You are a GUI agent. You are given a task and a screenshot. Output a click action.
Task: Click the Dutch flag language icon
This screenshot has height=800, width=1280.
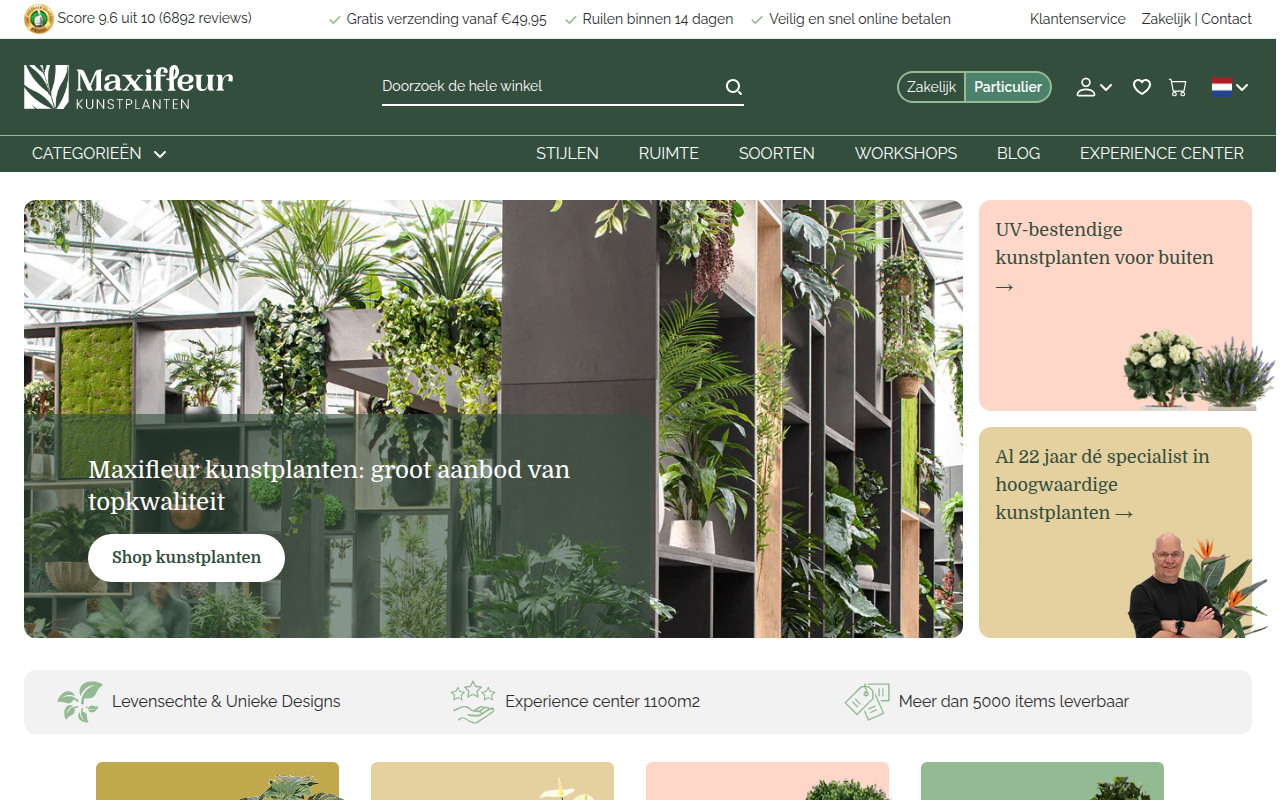(x=1222, y=87)
